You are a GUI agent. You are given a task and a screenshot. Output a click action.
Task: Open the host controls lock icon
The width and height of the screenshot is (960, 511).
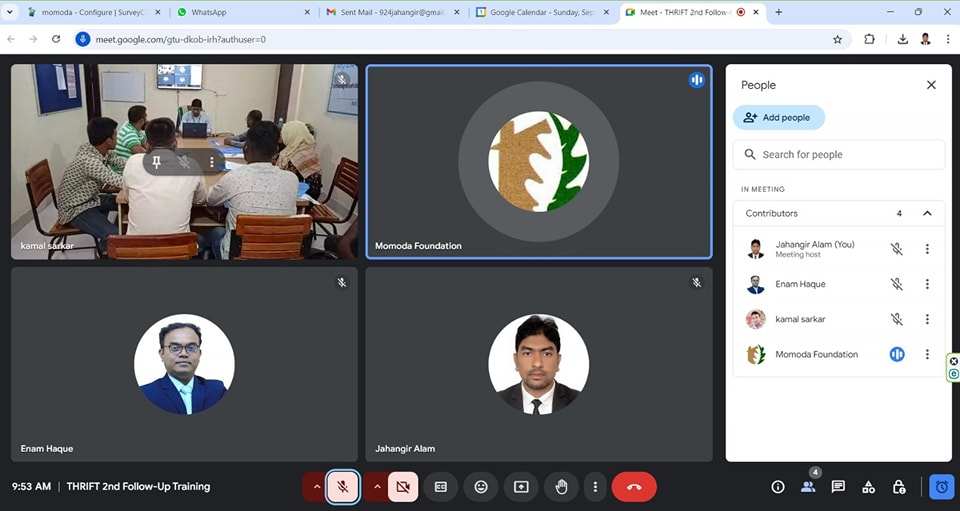click(x=899, y=487)
